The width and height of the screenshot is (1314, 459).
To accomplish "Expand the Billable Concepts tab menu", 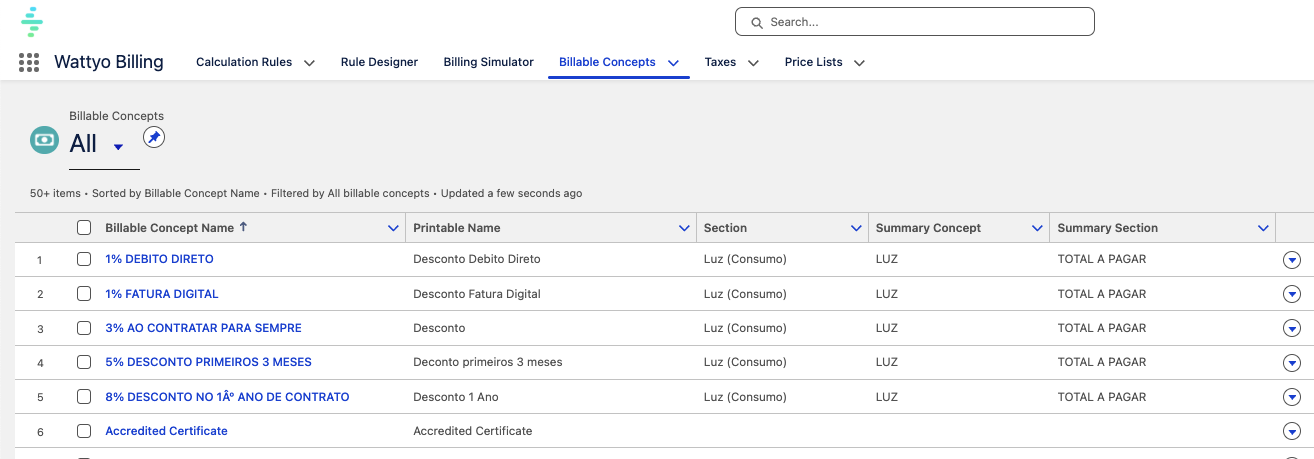I will tap(674, 63).
